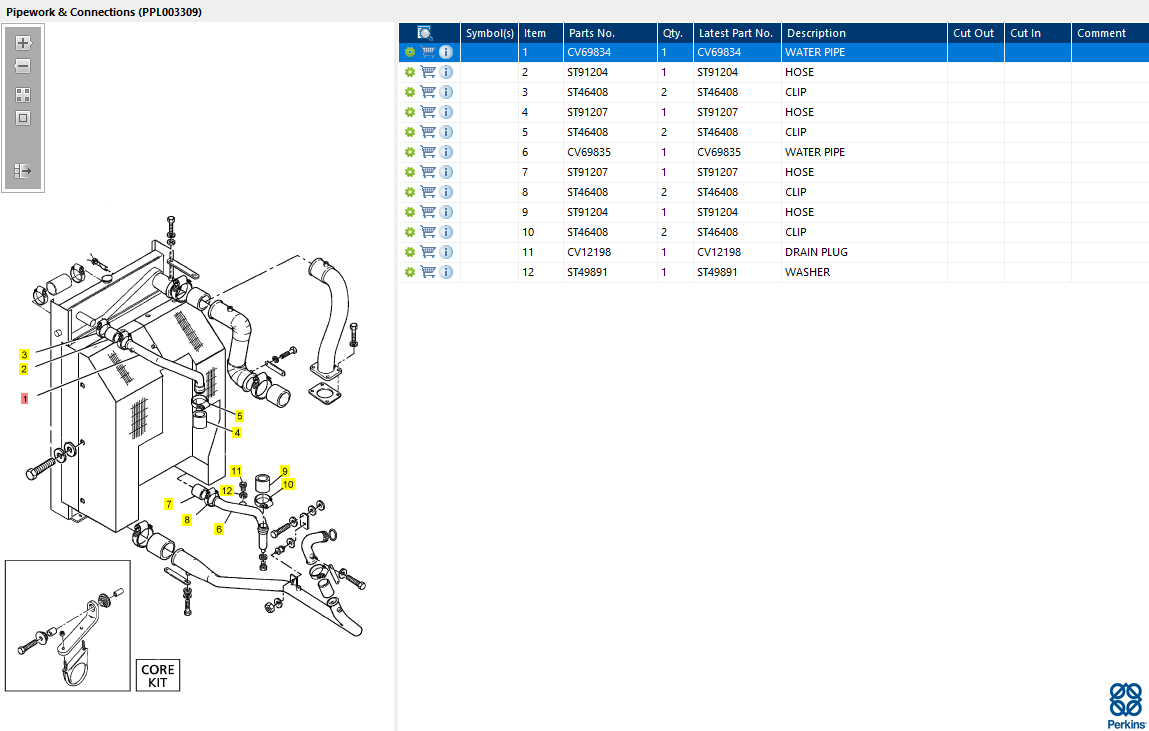This screenshot has height=731, width=1149.
Task: Show info for item 8 CLIP
Action: point(446,192)
